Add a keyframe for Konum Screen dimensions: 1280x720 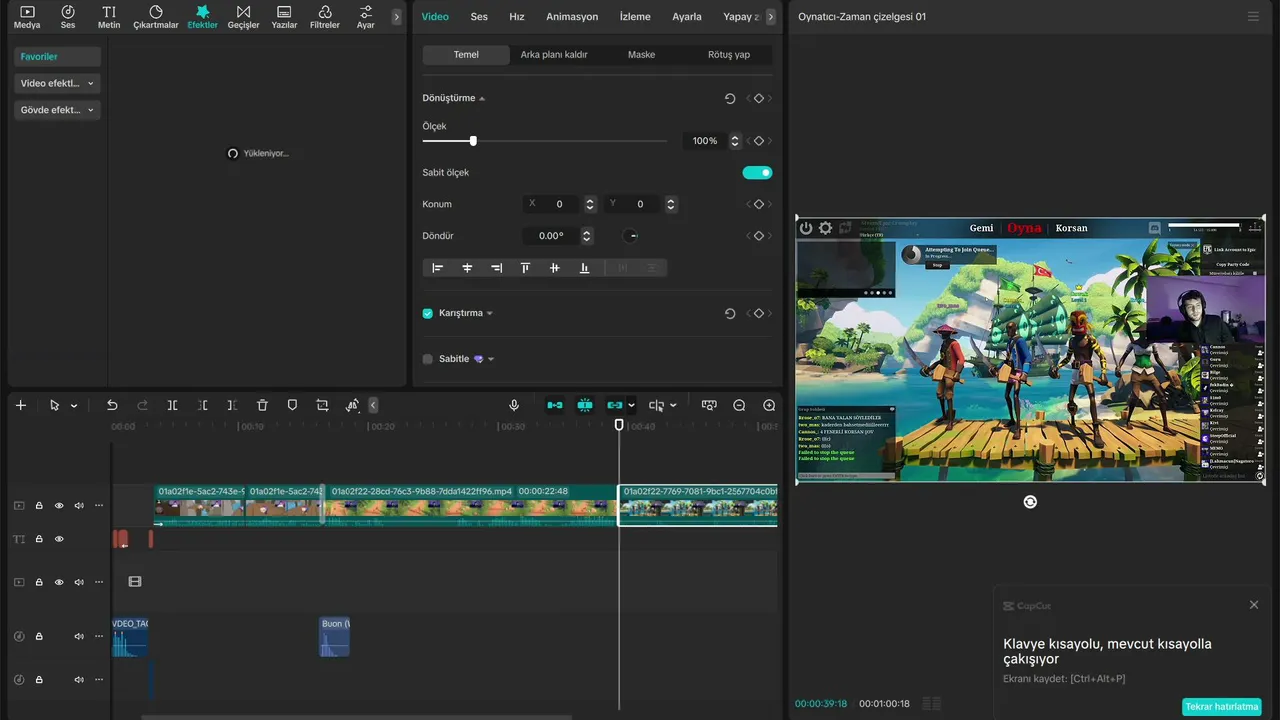tap(759, 204)
